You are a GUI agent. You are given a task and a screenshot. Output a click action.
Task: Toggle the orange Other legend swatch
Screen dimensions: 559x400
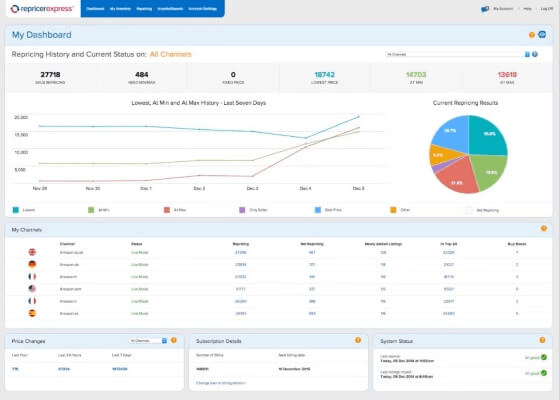click(393, 210)
